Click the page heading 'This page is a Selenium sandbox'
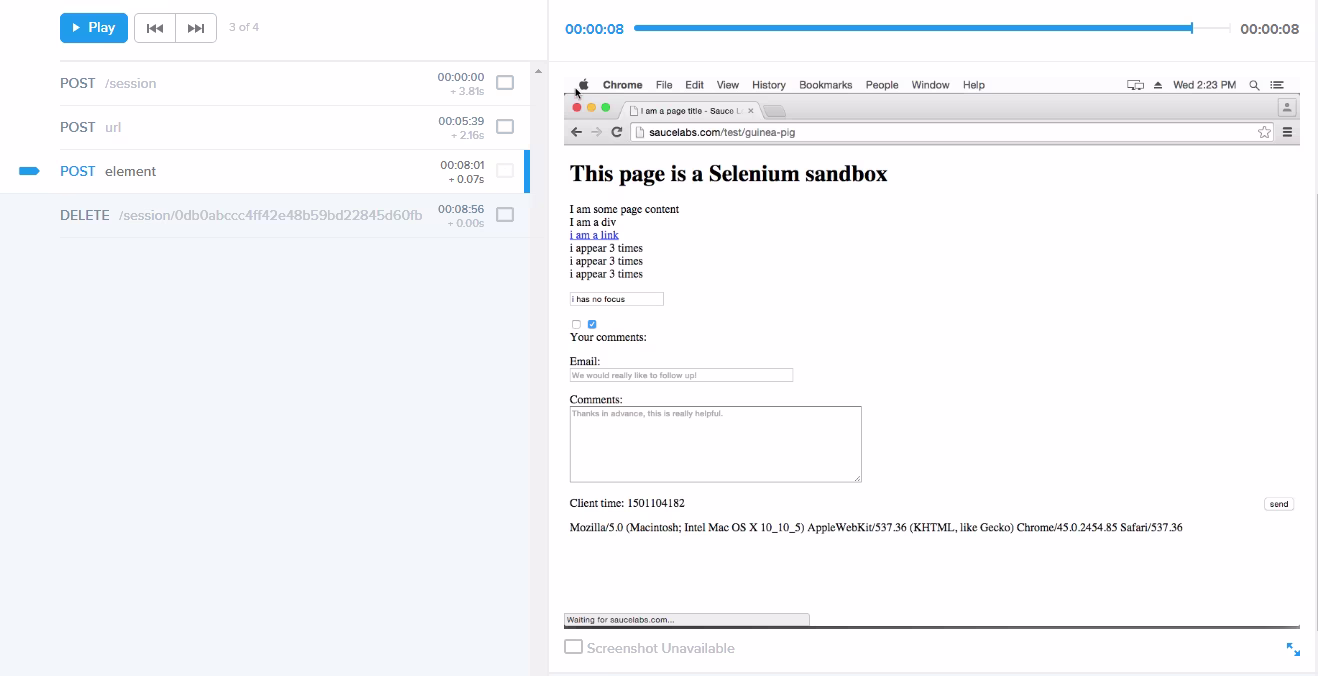Image resolution: width=1318 pixels, height=676 pixels. click(728, 174)
